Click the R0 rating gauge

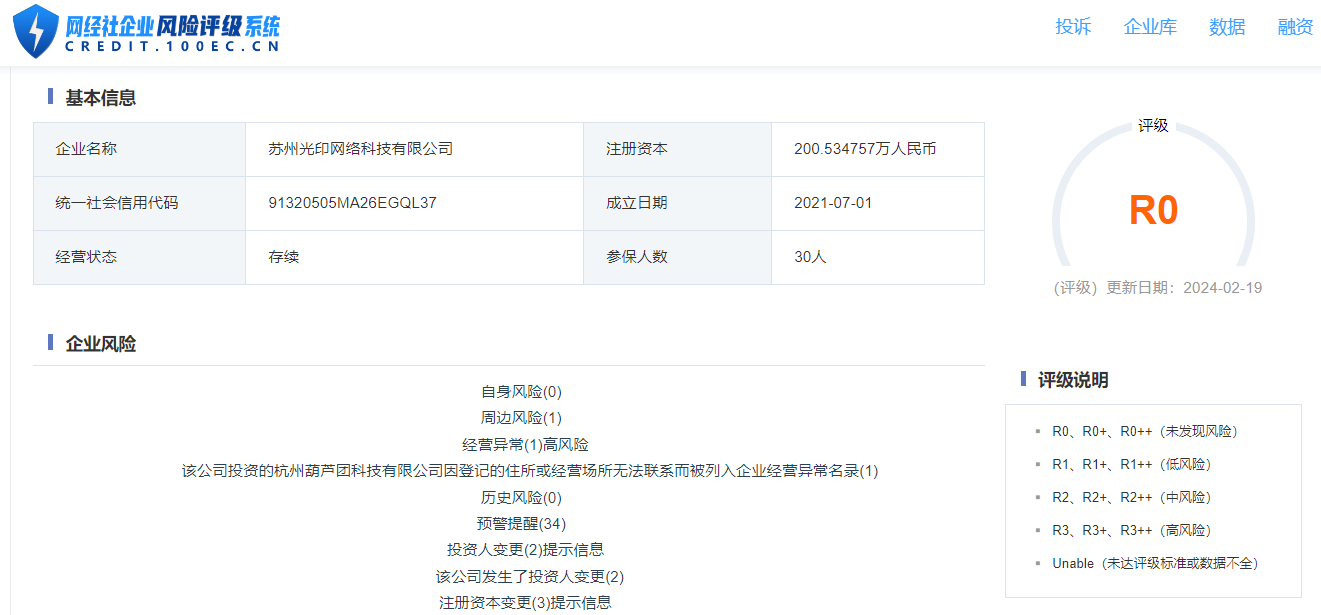[x=1153, y=211]
